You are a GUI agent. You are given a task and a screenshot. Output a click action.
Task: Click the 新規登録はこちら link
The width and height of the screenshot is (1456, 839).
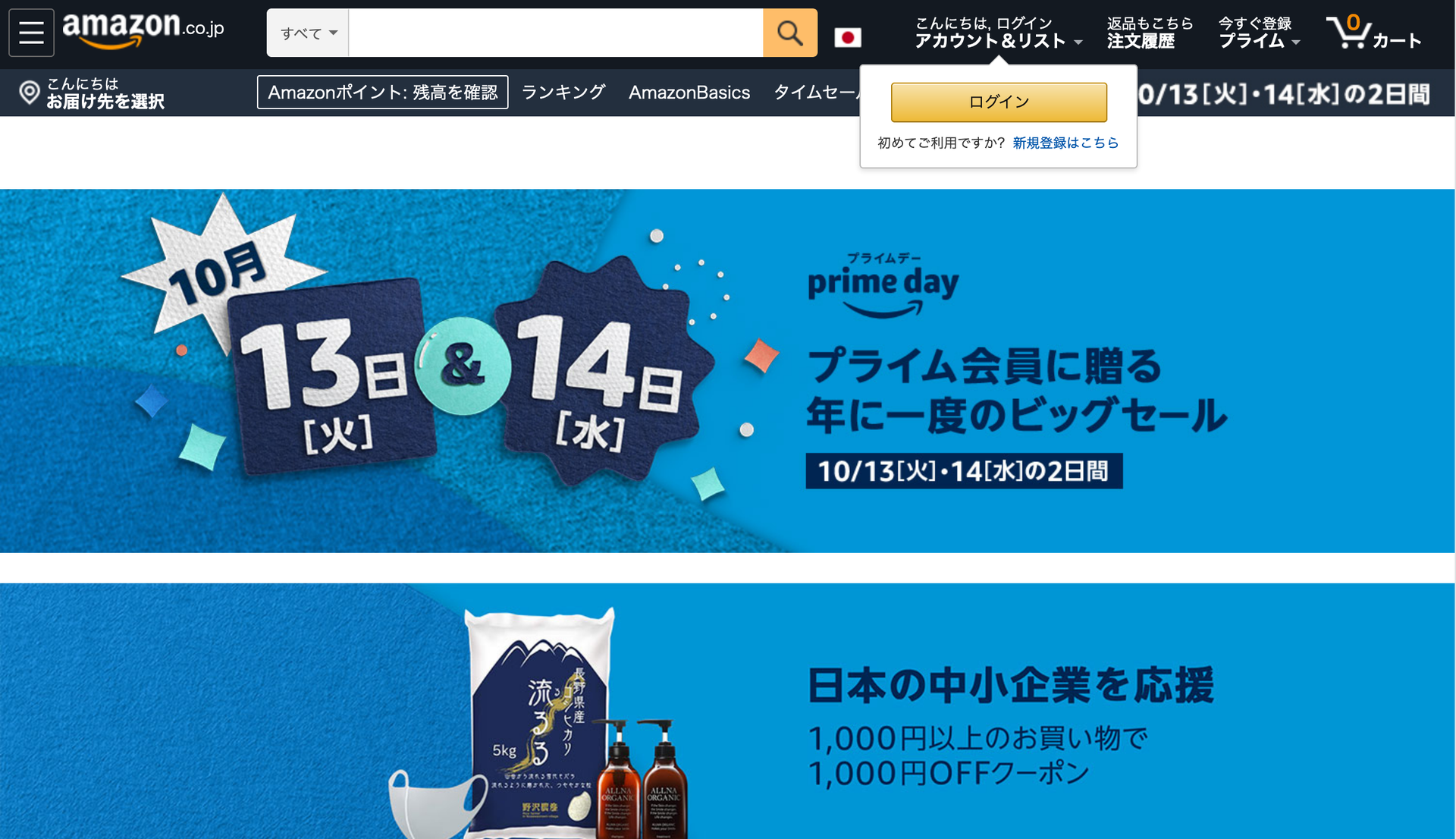(1065, 143)
